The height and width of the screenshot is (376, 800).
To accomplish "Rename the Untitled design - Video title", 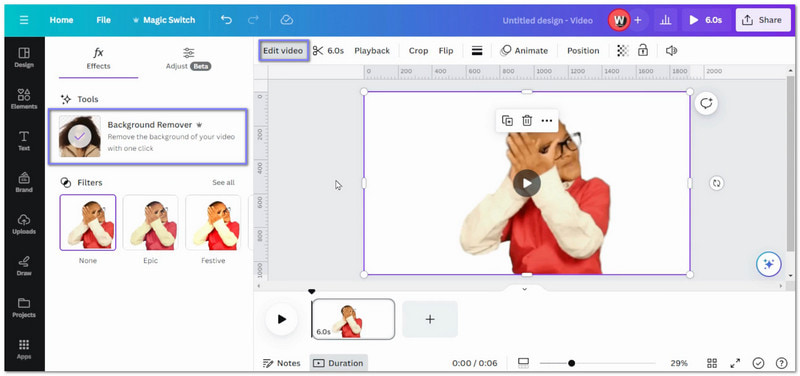I will [547, 20].
